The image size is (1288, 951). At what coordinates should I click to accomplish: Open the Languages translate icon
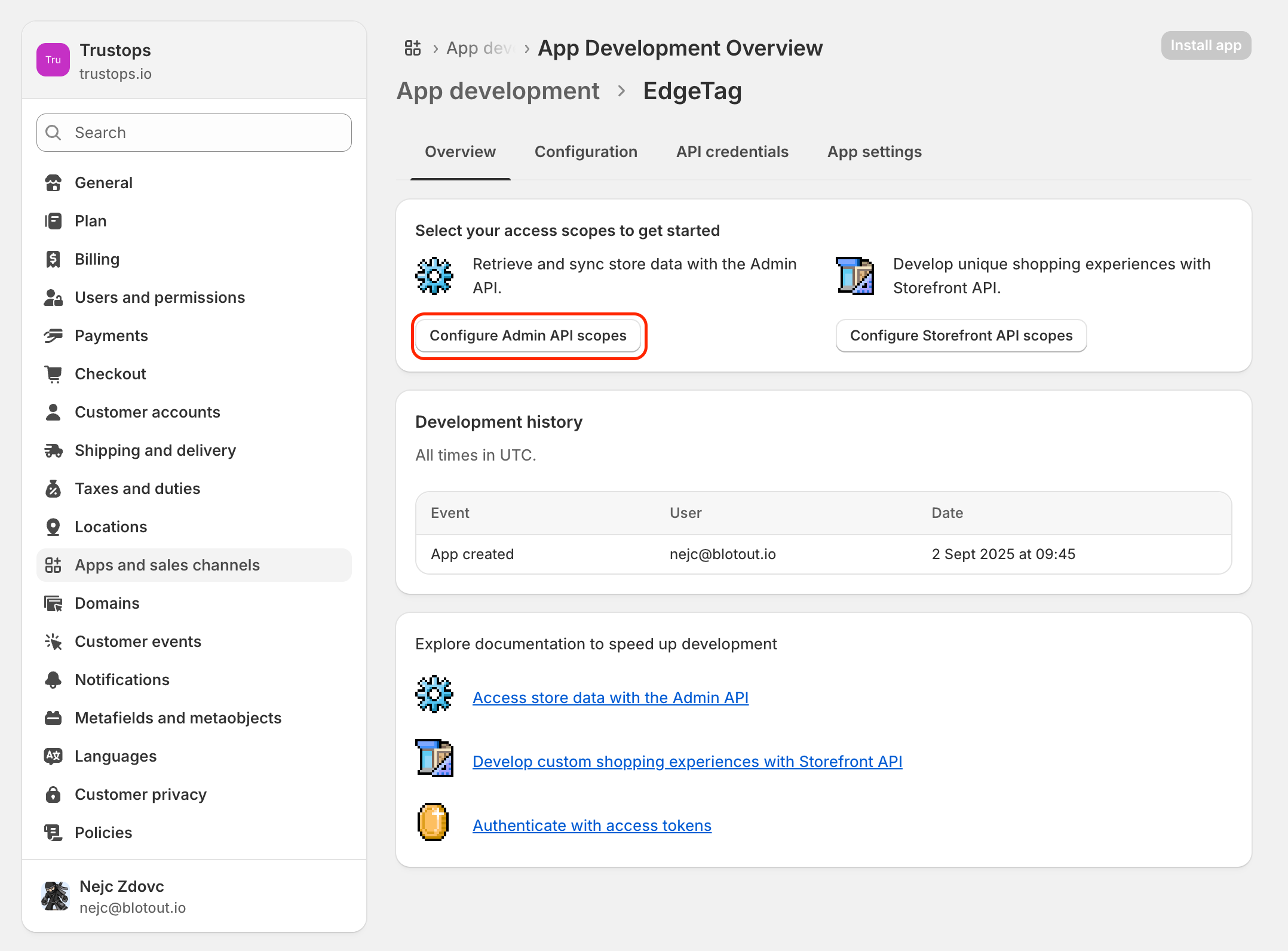click(x=53, y=756)
